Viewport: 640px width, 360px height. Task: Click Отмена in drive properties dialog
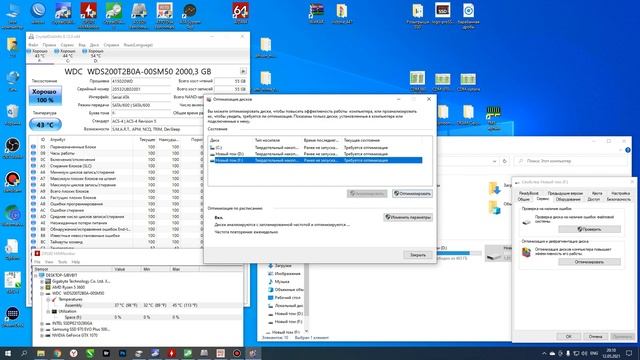pyautogui.click(x=595, y=336)
